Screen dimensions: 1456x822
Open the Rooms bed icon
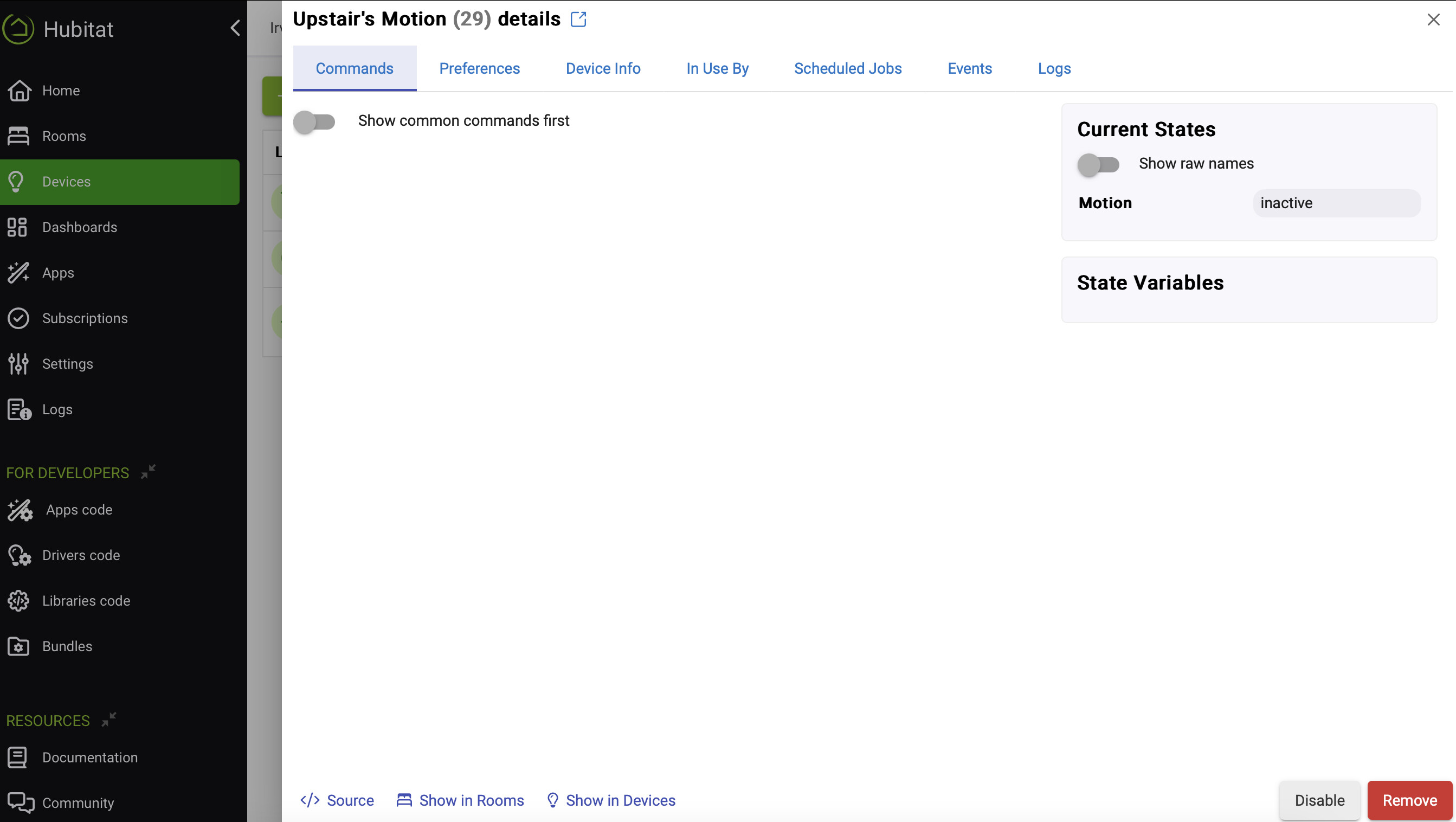pyautogui.click(x=18, y=136)
